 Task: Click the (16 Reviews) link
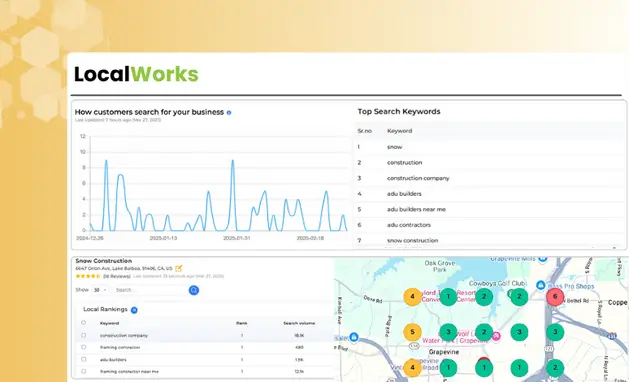coord(117,276)
